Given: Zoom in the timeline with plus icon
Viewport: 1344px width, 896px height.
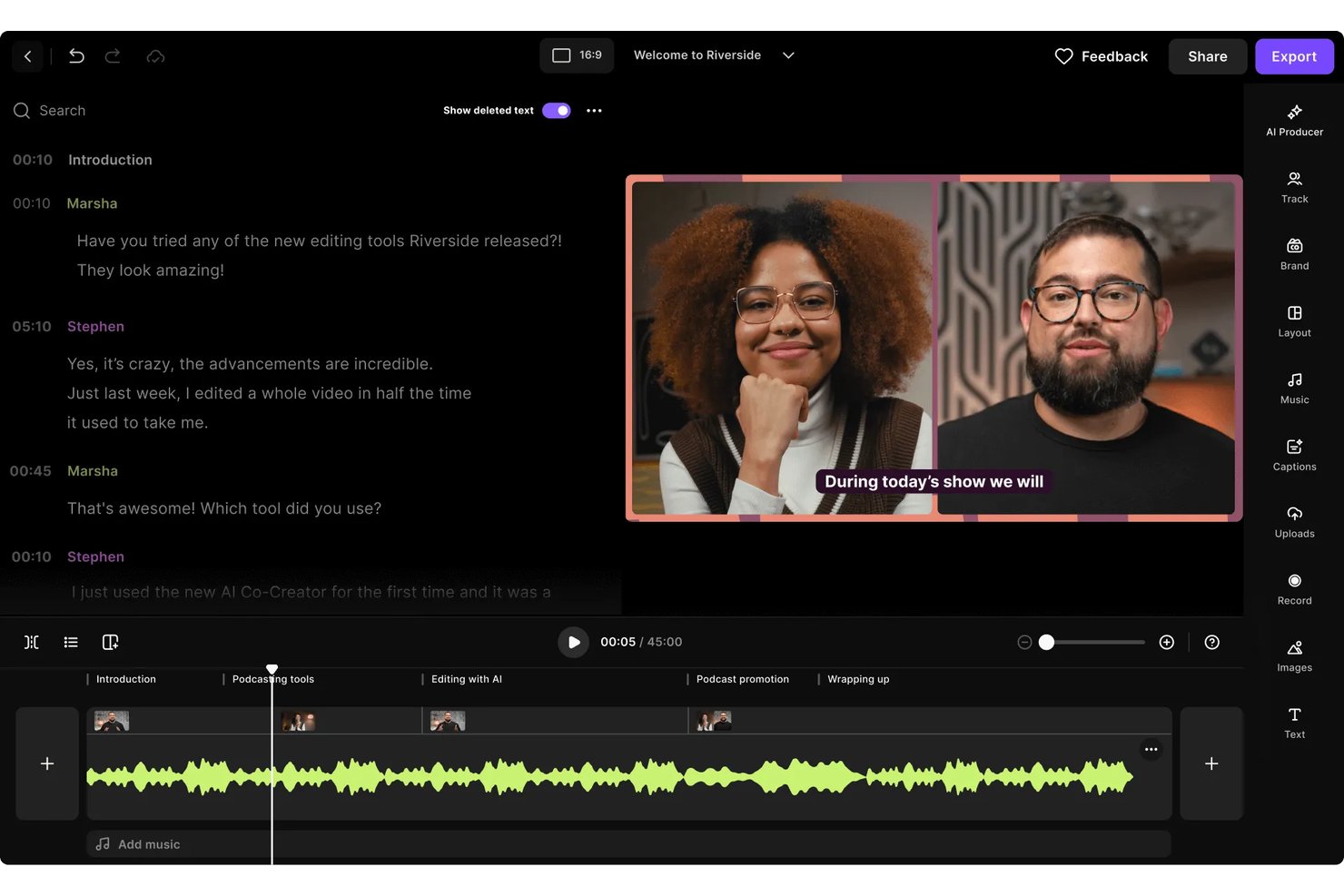Looking at the screenshot, I should point(1167,642).
